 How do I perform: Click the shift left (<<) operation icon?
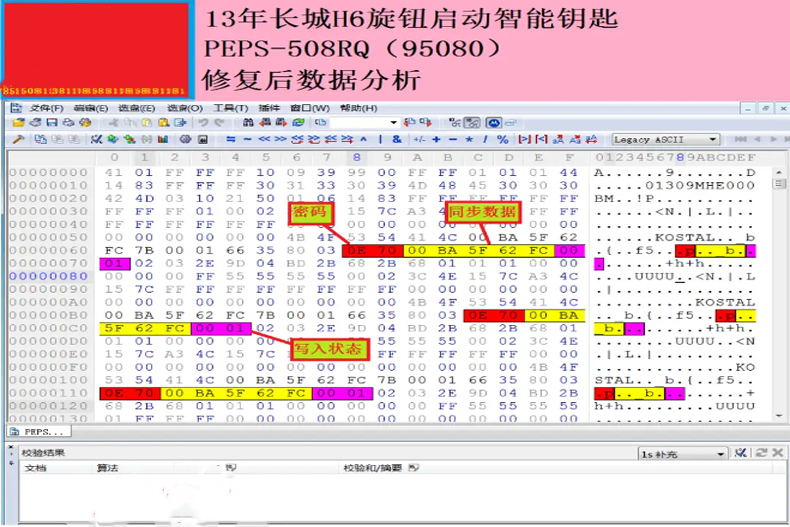(x=265, y=139)
